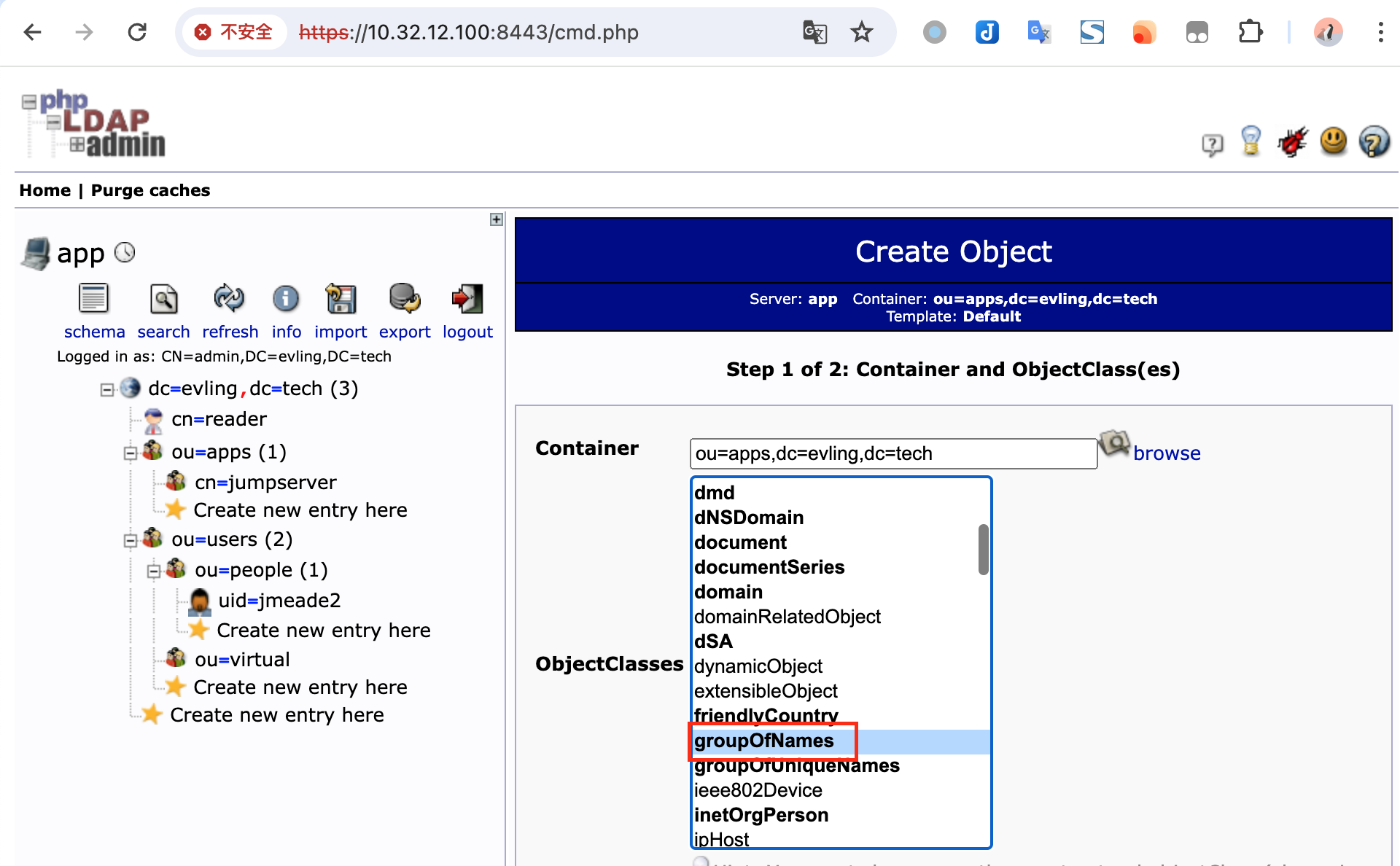Open the translate page icon in address bar

click(x=814, y=32)
